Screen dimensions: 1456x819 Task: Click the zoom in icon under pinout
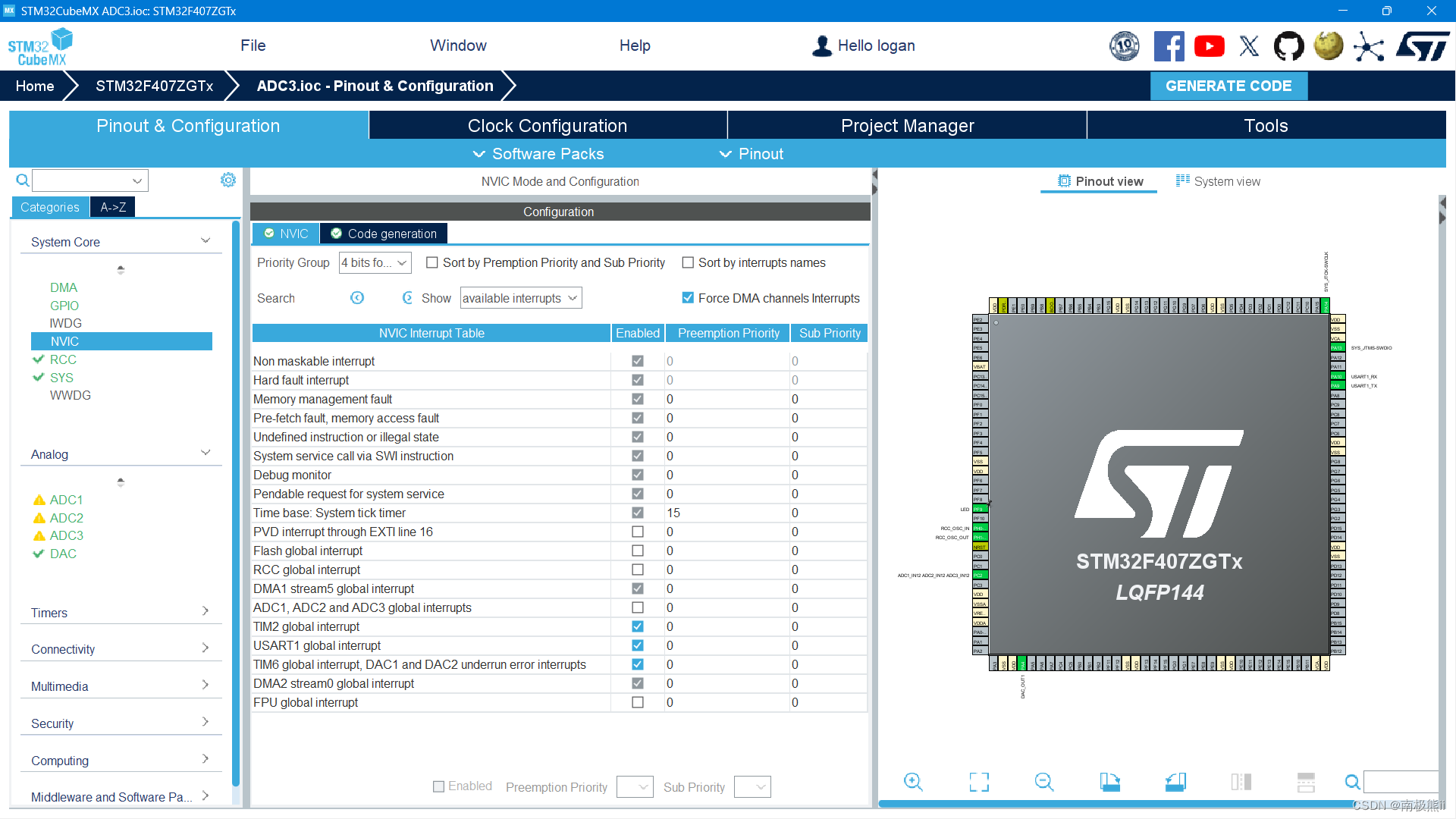913,782
